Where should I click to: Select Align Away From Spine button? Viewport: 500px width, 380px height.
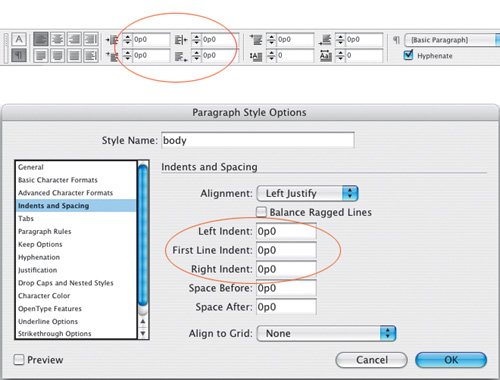click(x=91, y=55)
